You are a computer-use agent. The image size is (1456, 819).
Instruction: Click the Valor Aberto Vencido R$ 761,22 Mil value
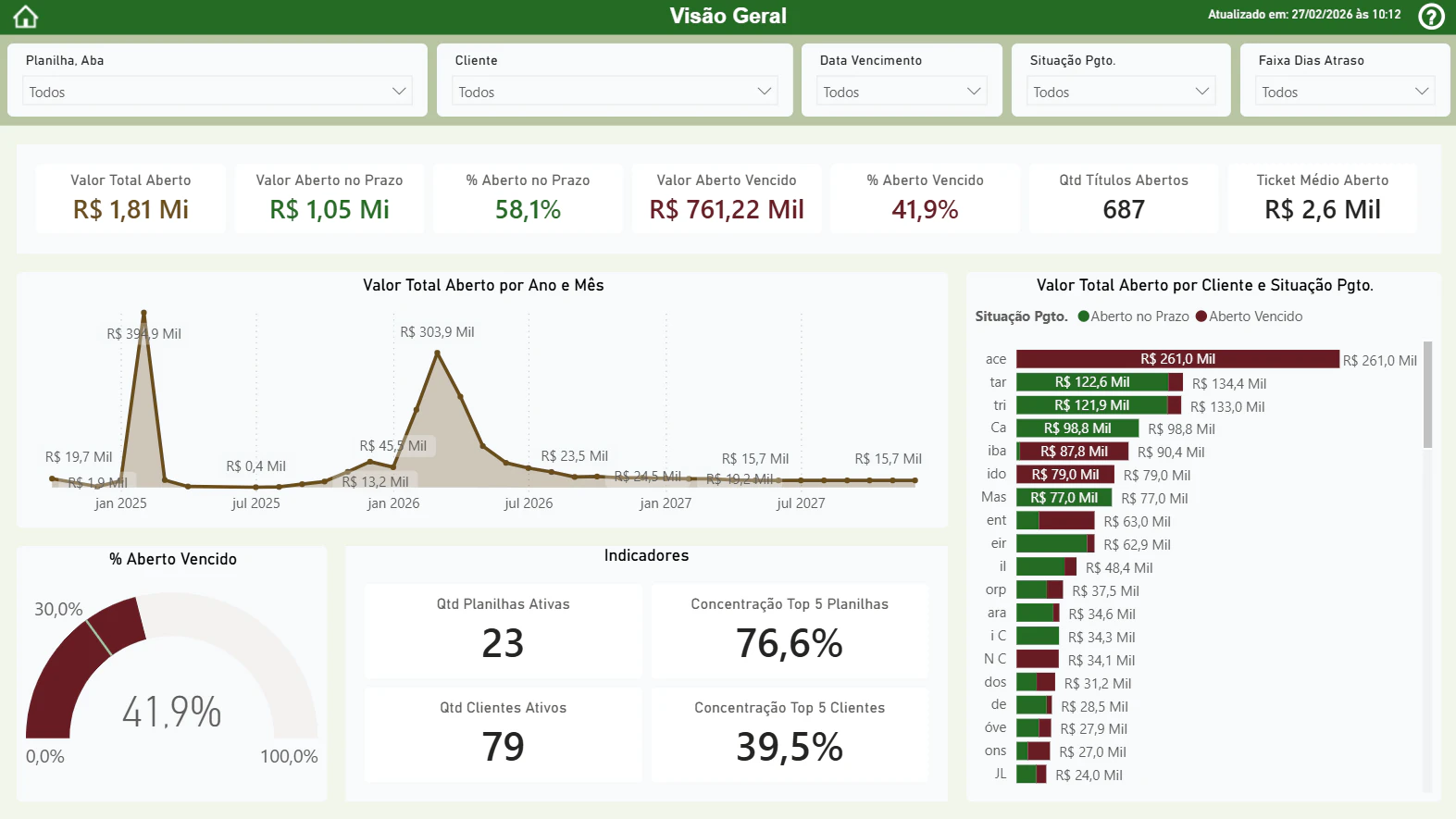727,210
